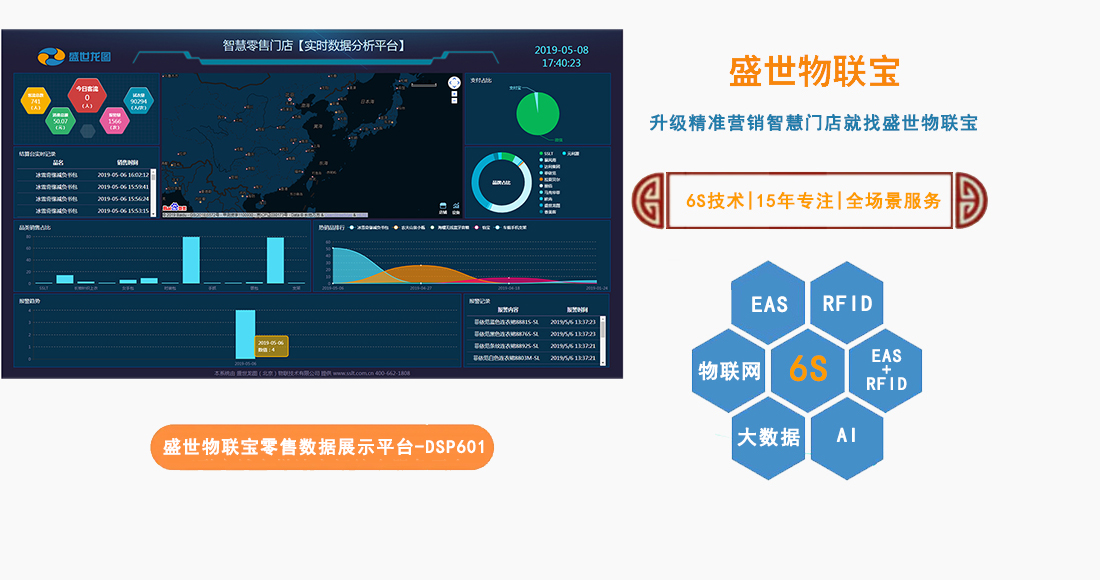This screenshot has width=1100, height=580.
Task: Select the AI hexagon tile
Action: tap(847, 436)
